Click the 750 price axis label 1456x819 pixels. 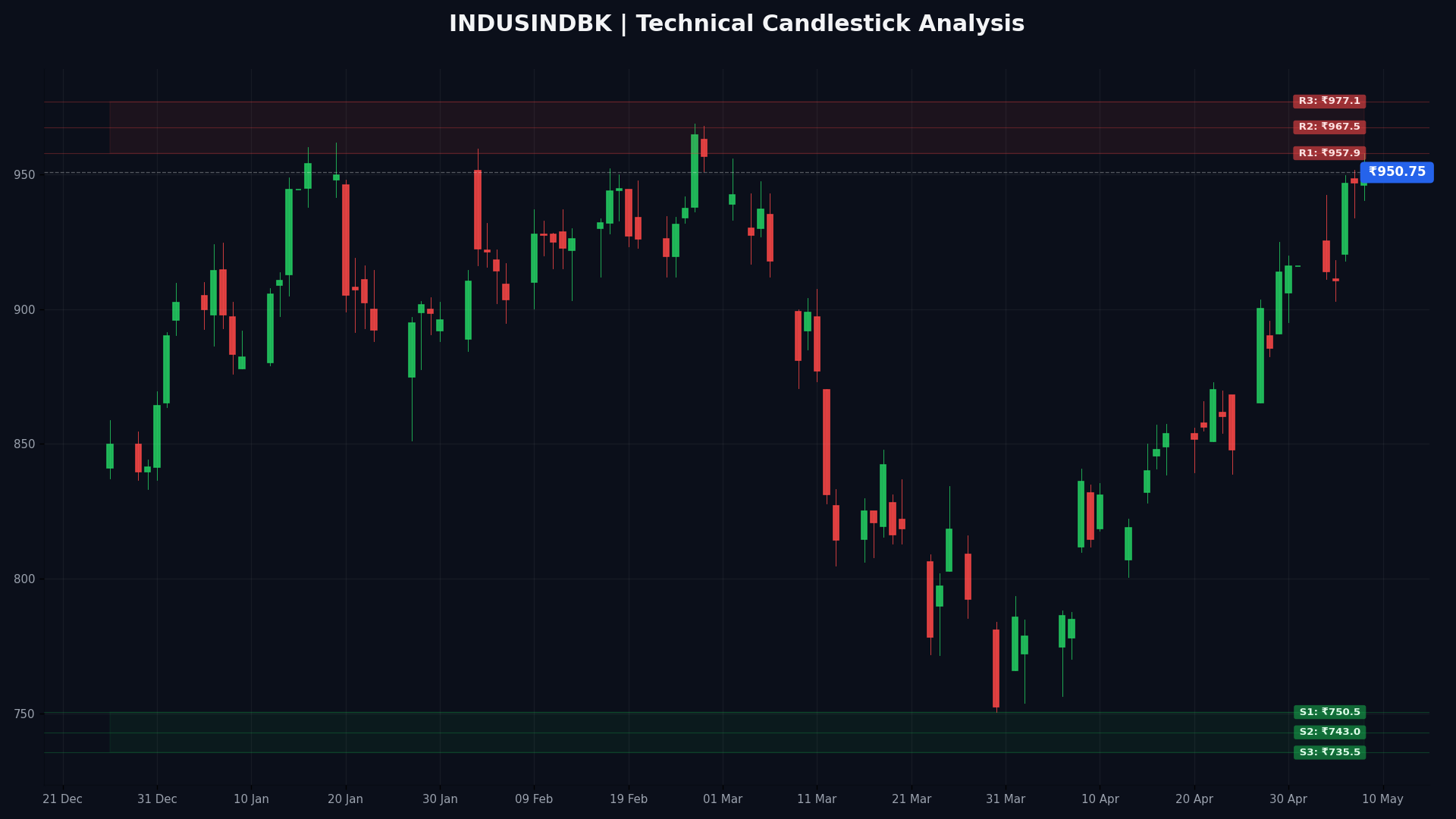pyautogui.click(x=24, y=714)
